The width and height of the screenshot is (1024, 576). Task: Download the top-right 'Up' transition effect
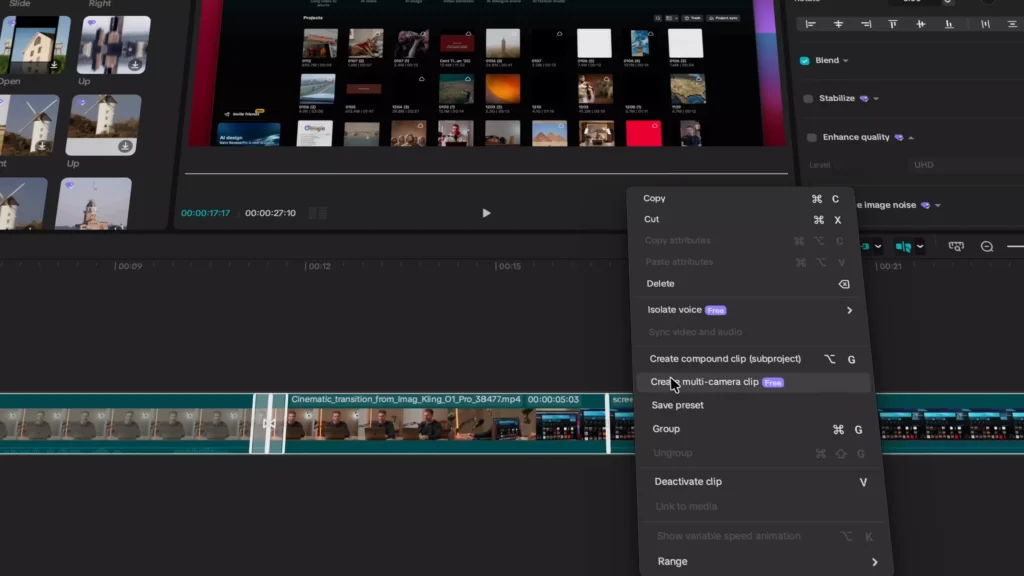click(x=135, y=65)
